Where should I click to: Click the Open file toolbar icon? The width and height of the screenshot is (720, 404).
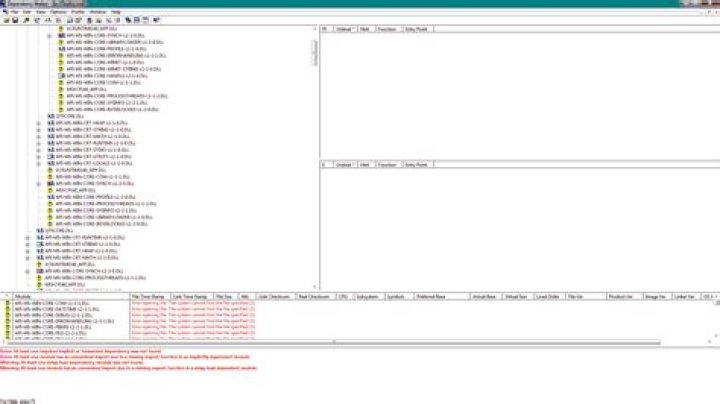(6, 21)
